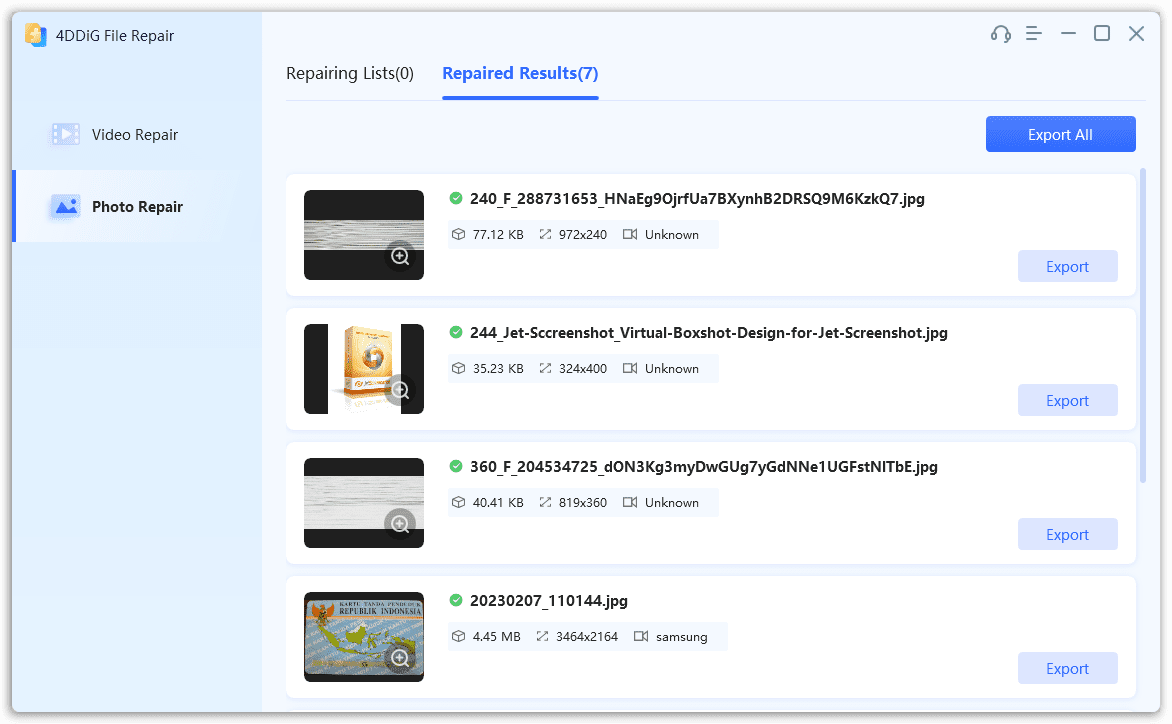Click the 4.45 MB size value

point(496,637)
